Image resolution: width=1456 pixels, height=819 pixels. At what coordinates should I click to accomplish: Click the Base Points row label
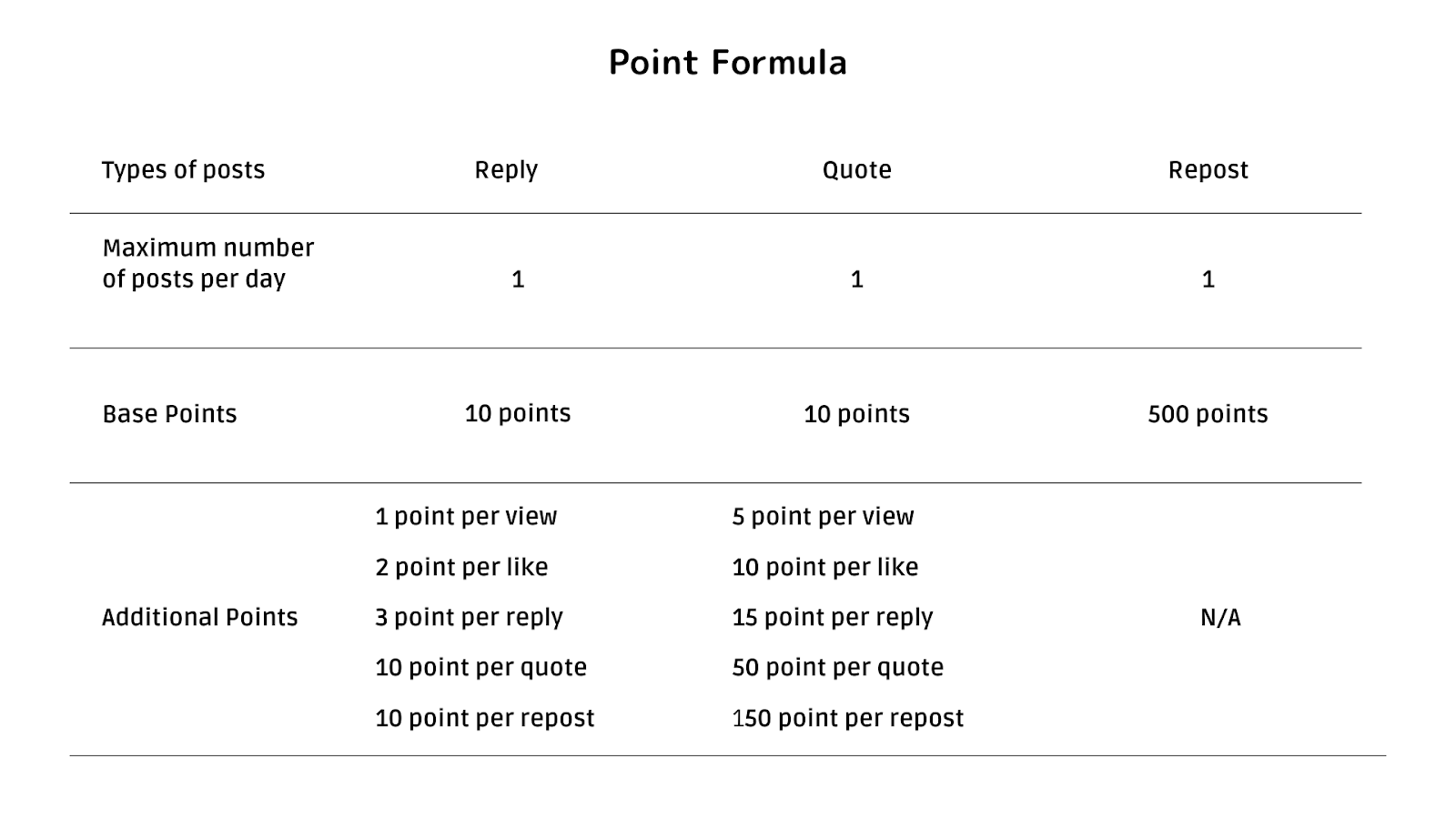(169, 414)
